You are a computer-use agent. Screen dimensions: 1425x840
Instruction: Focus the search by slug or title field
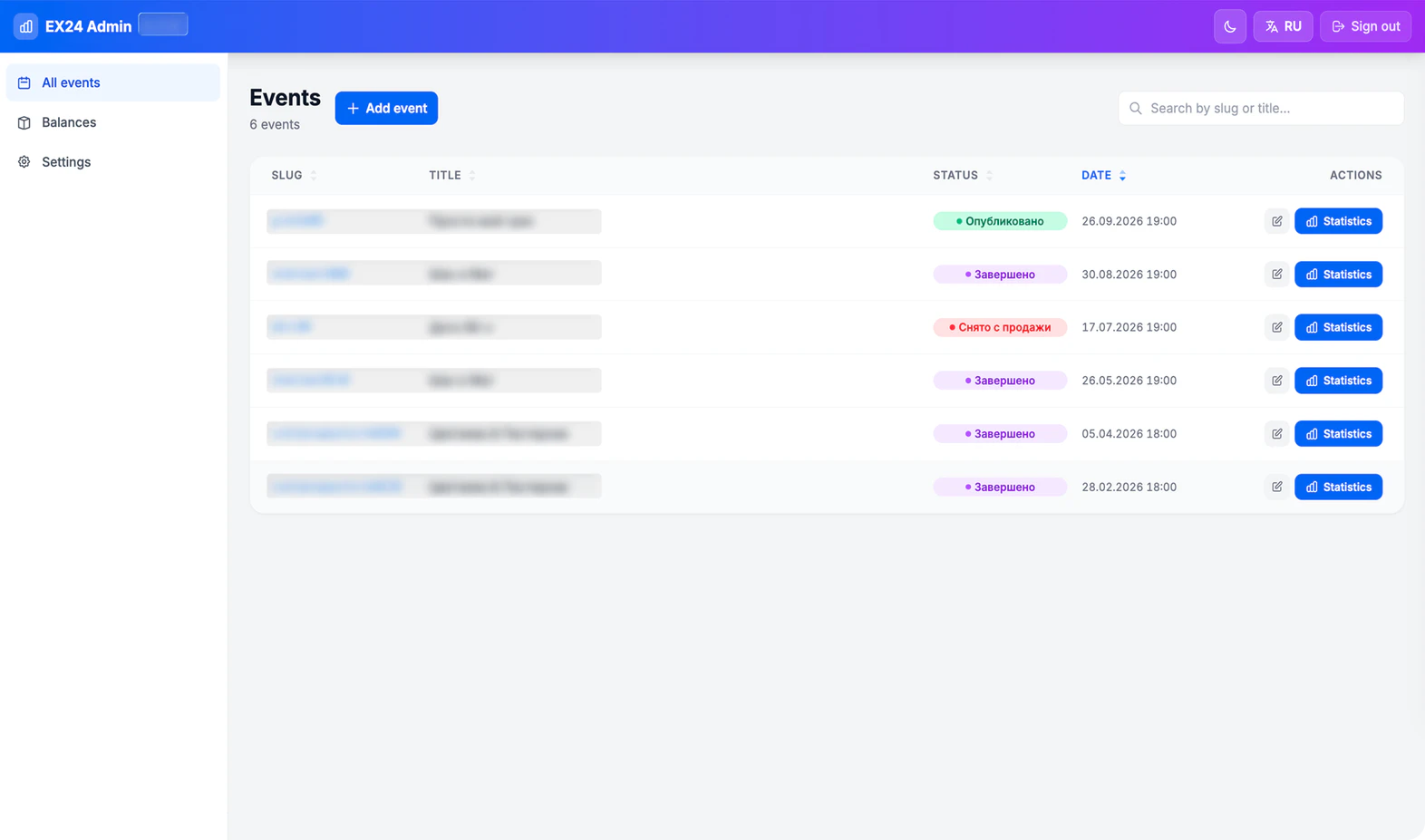tap(1261, 108)
